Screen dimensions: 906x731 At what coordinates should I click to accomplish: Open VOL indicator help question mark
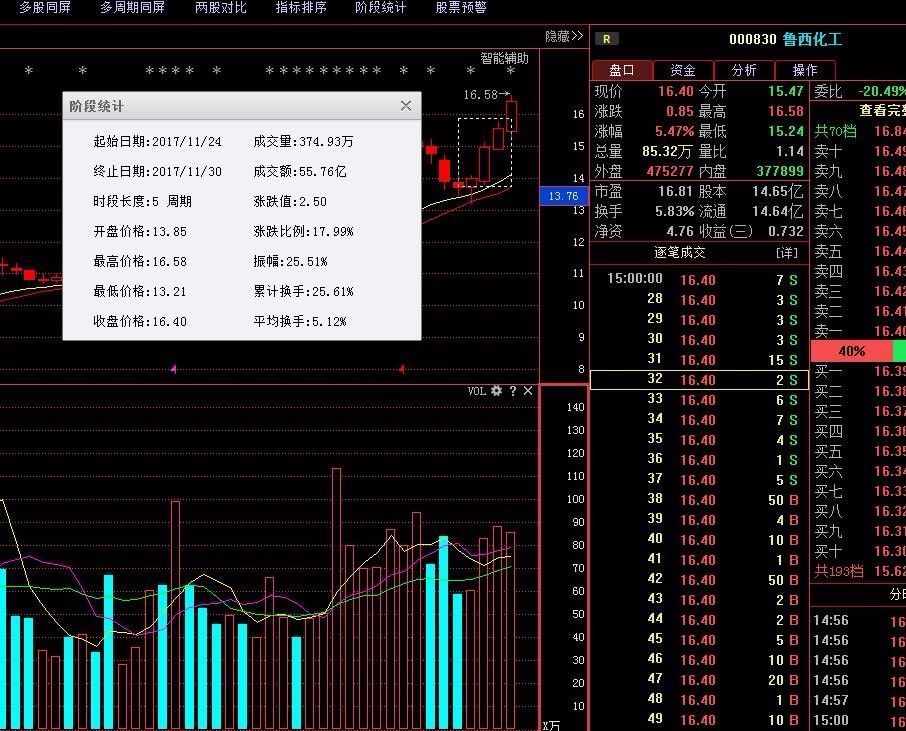point(513,391)
